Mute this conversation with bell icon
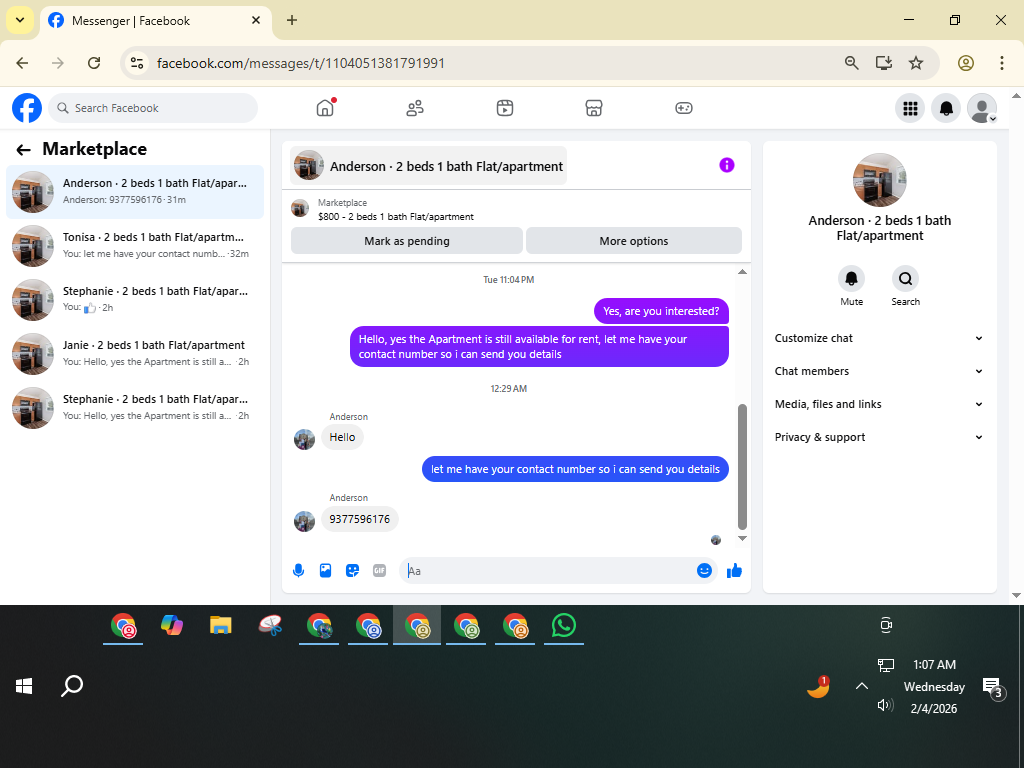 coord(851,279)
